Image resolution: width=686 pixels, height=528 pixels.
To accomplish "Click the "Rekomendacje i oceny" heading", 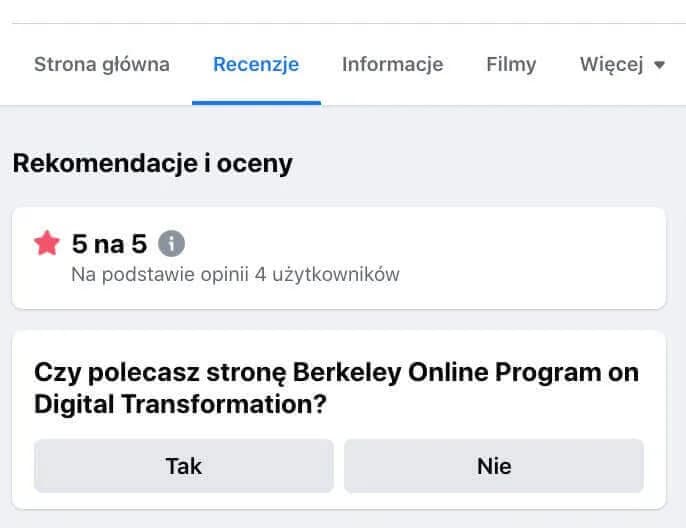I will [152, 163].
